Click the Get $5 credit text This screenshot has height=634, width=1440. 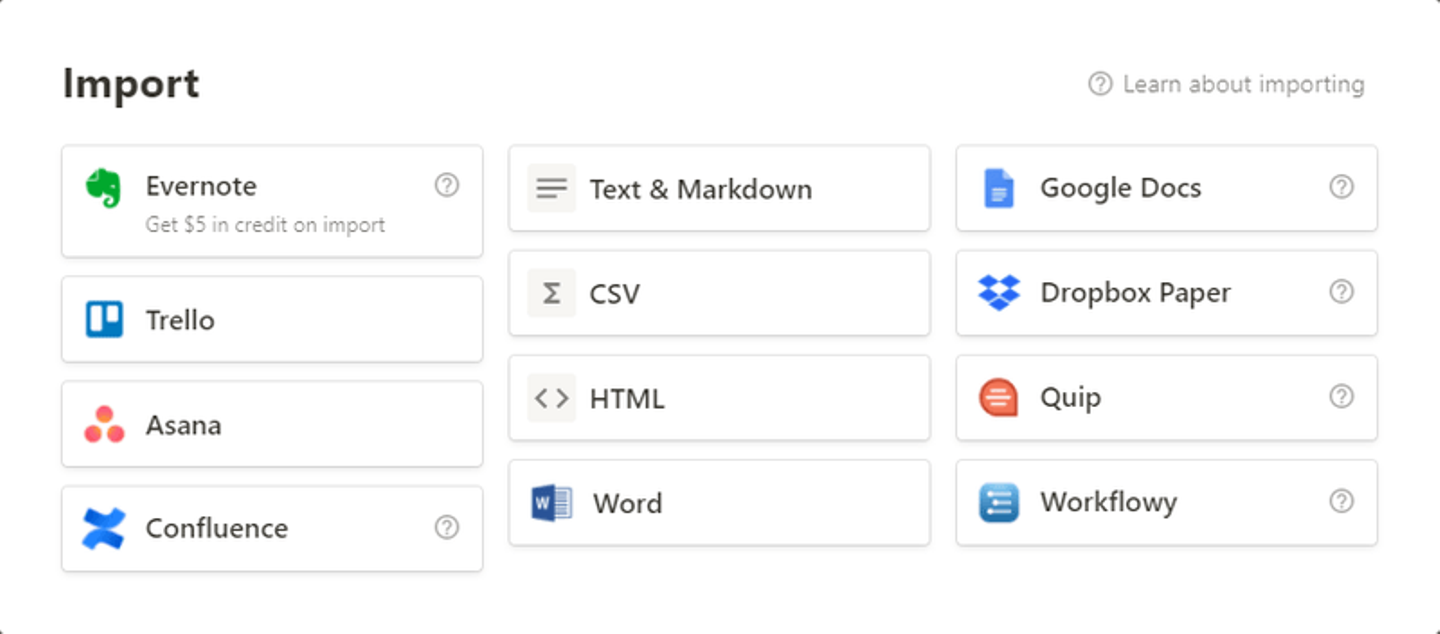pyautogui.click(x=265, y=225)
